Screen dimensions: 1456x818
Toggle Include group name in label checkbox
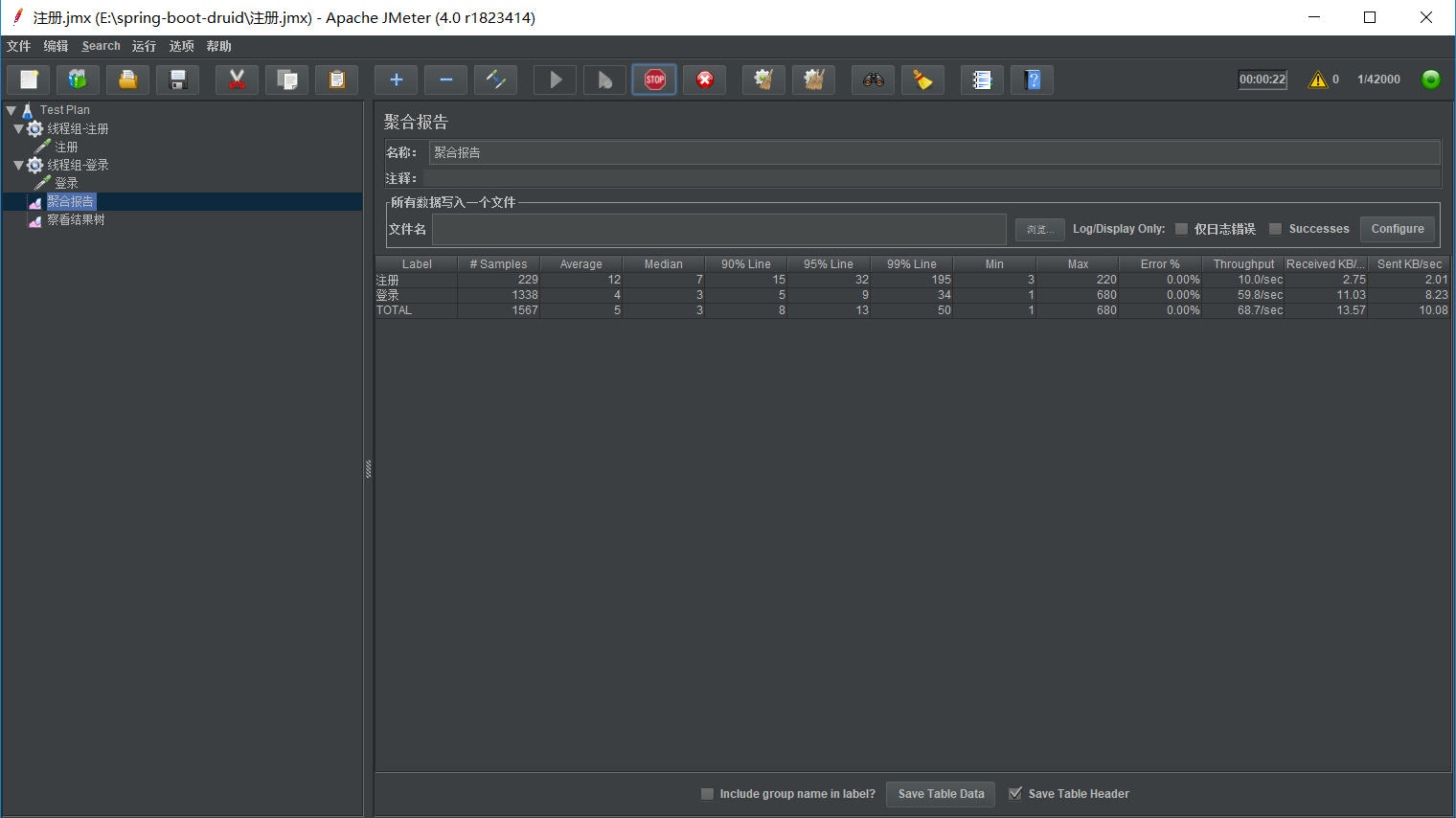point(707,794)
